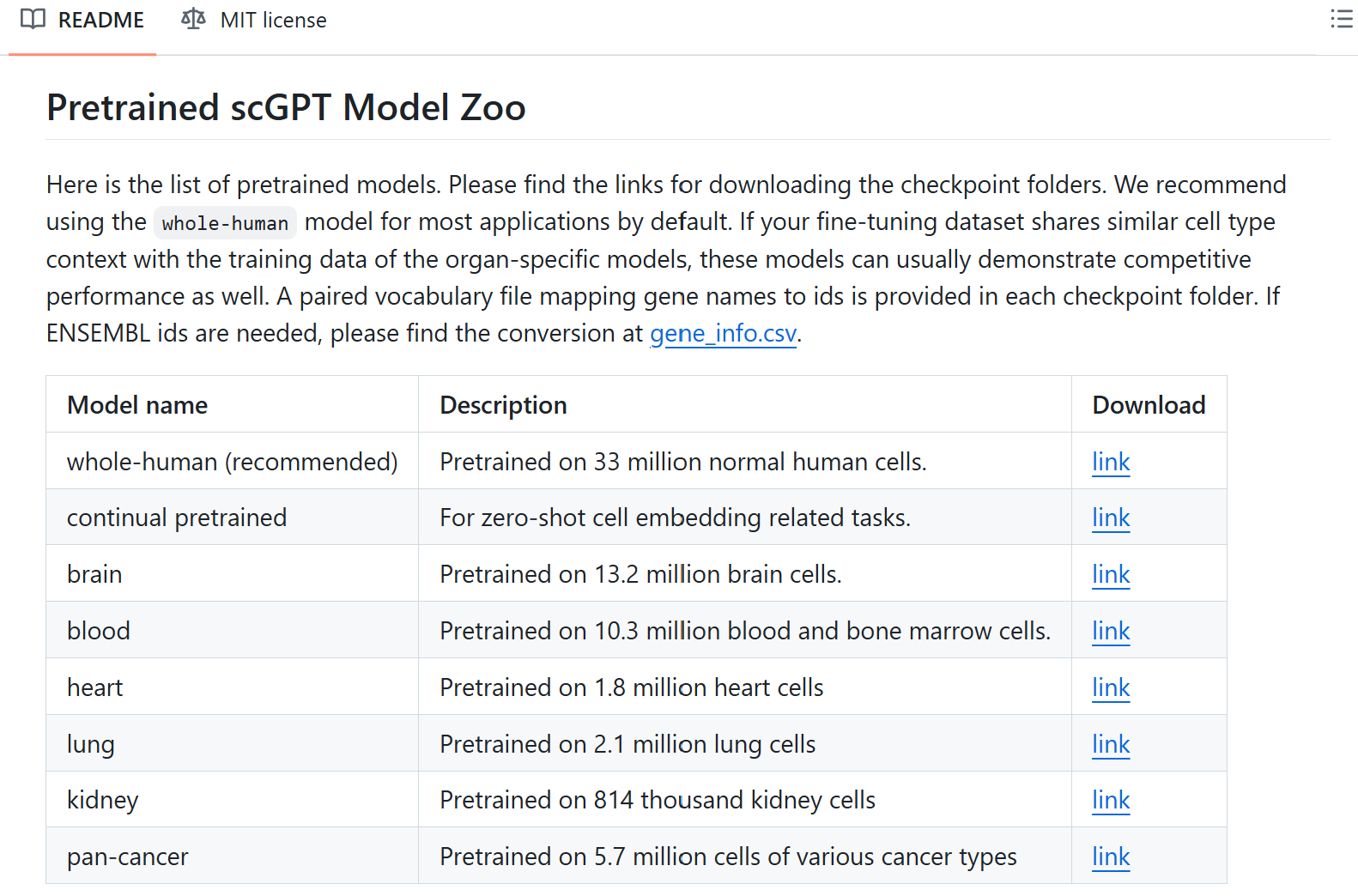
Task: Open the gene_info.csv link
Action: point(723,333)
